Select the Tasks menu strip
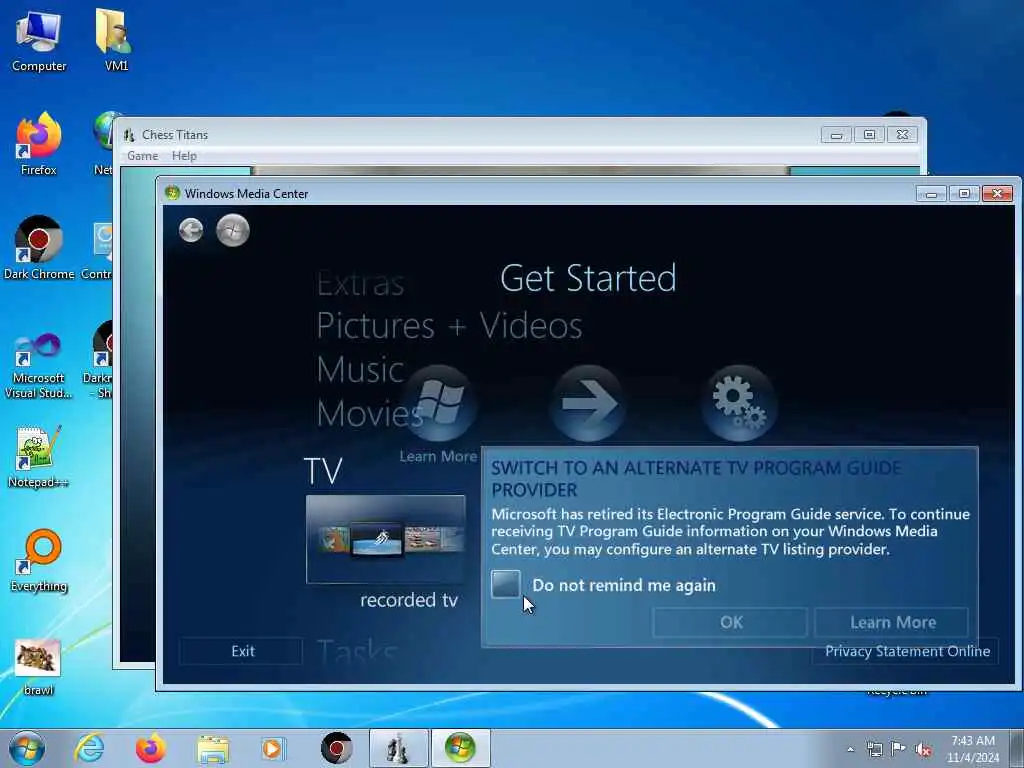The width and height of the screenshot is (1024, 768). (x=357, y=651)
